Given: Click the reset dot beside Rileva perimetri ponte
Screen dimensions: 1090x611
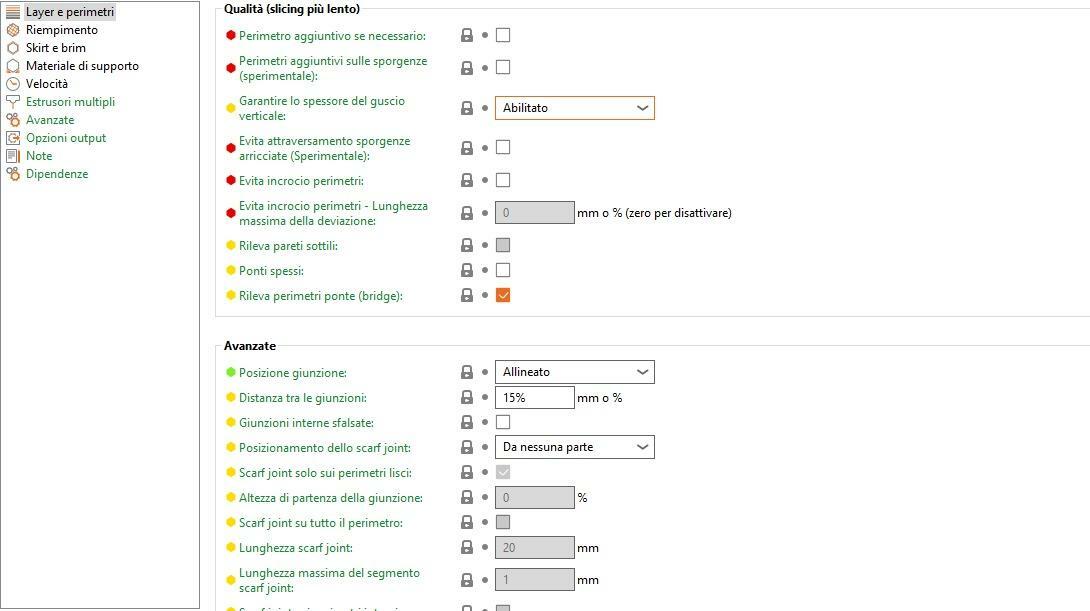Looking at the screenshot, I should tap(485, 295).
